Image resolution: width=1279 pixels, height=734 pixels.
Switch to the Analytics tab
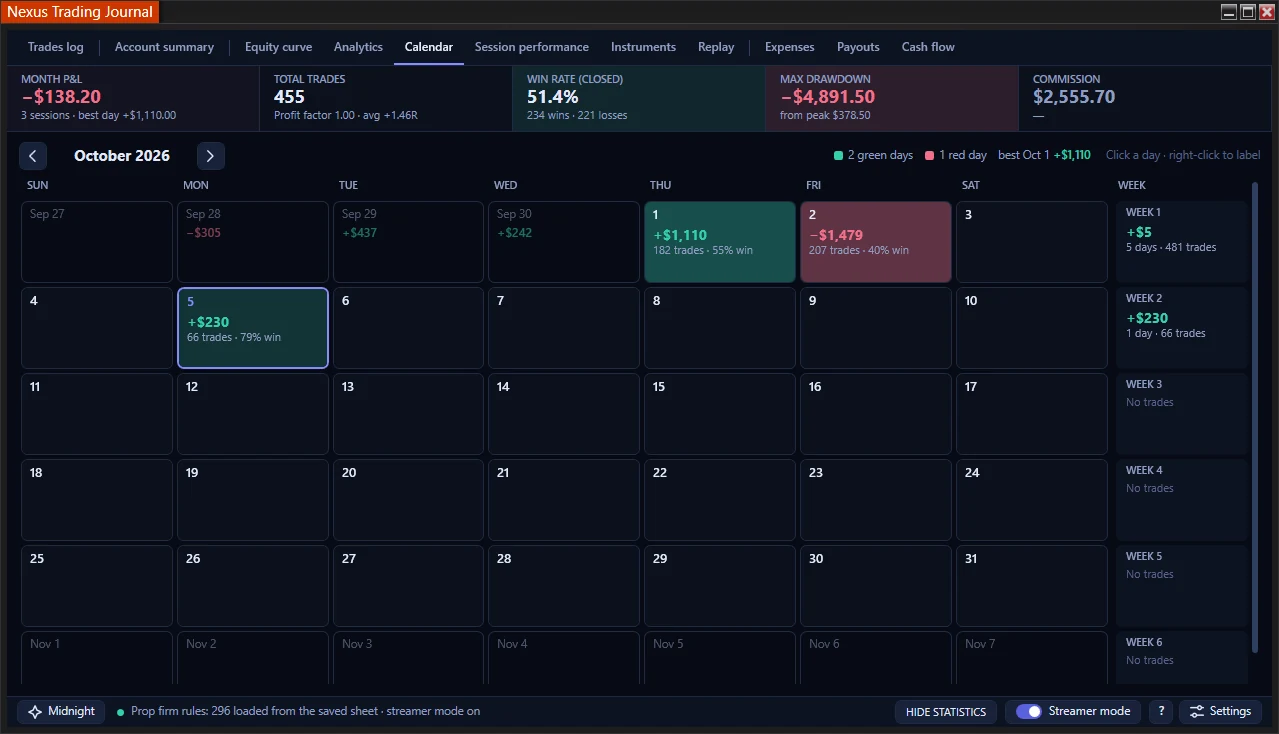pos(358,47)
